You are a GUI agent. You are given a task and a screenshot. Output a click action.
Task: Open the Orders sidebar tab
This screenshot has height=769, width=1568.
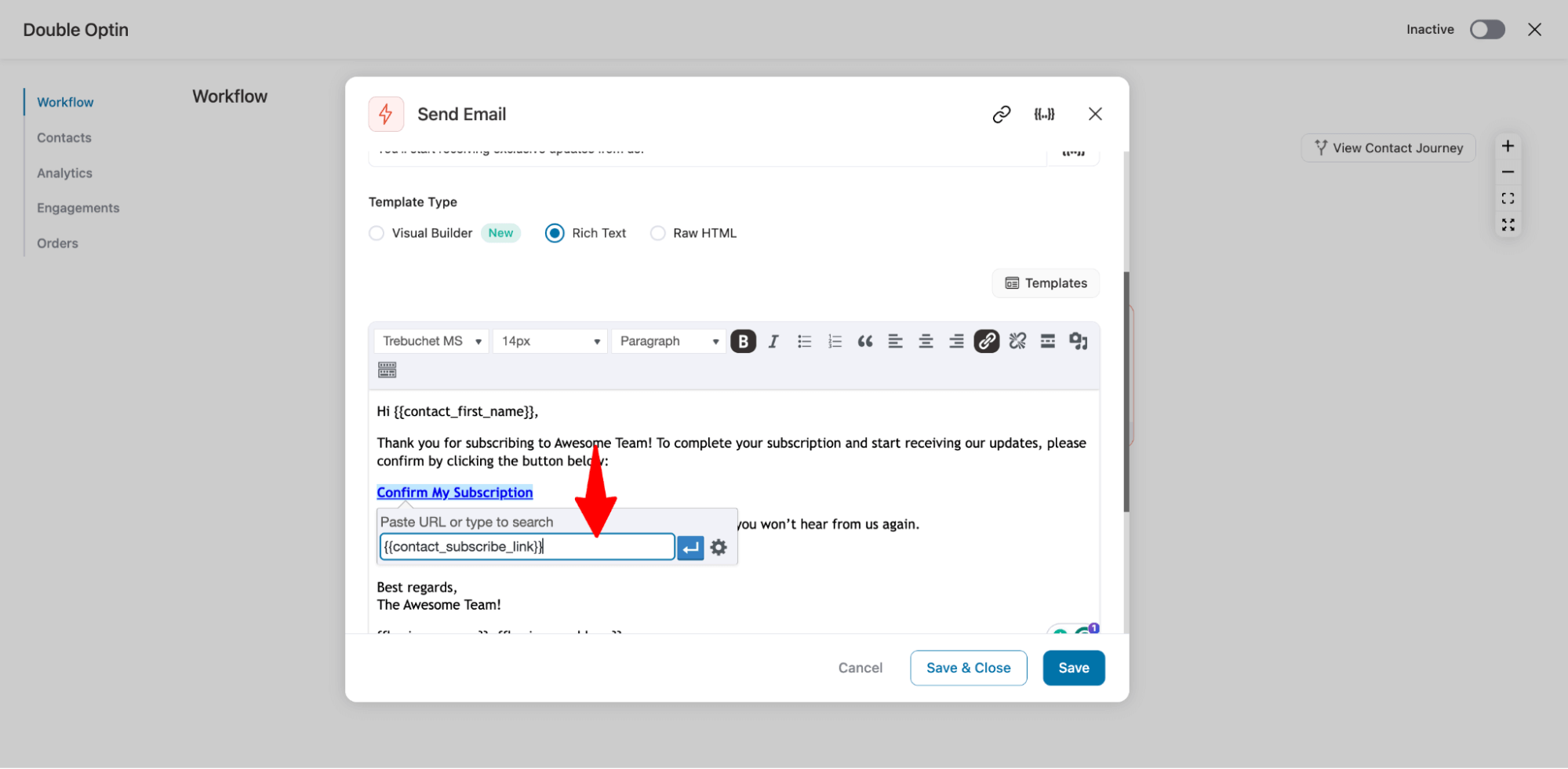pyautogui.click(x=57, y=244)
